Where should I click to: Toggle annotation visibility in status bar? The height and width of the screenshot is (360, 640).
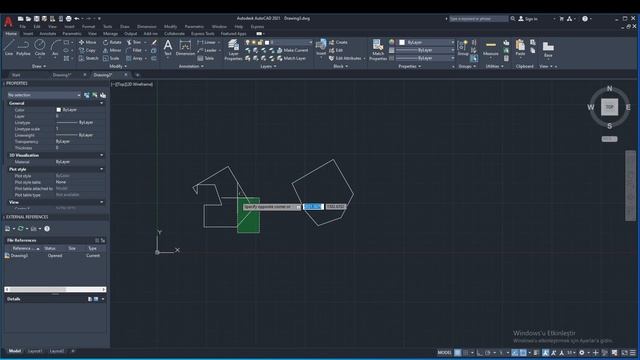pyautogui.click(x=546, y=353)
